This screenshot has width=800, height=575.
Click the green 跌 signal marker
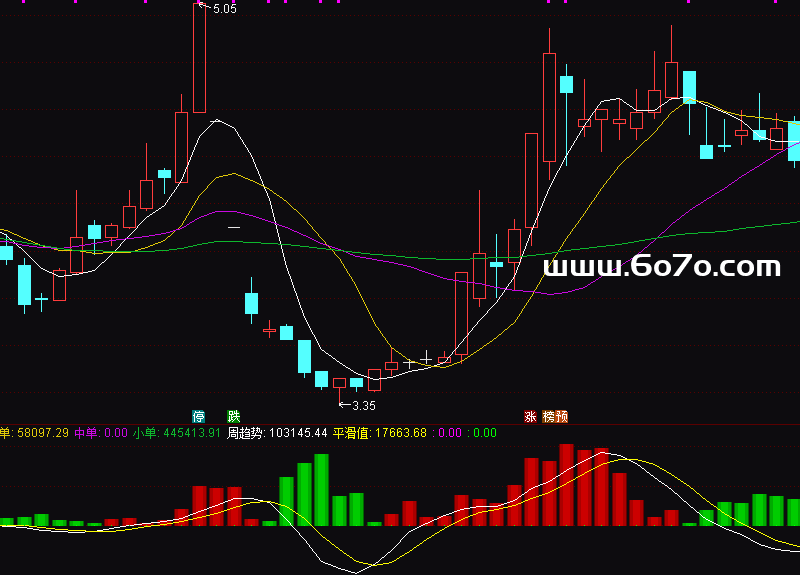(234, 416)
